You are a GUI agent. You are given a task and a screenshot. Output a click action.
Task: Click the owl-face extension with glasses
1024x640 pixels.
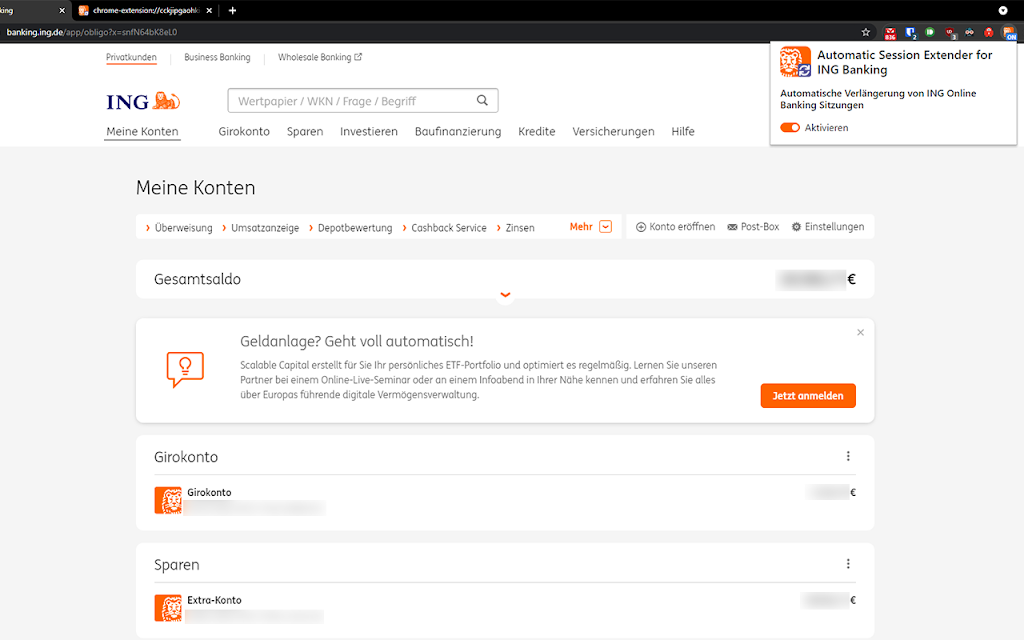tap(970, 32)
